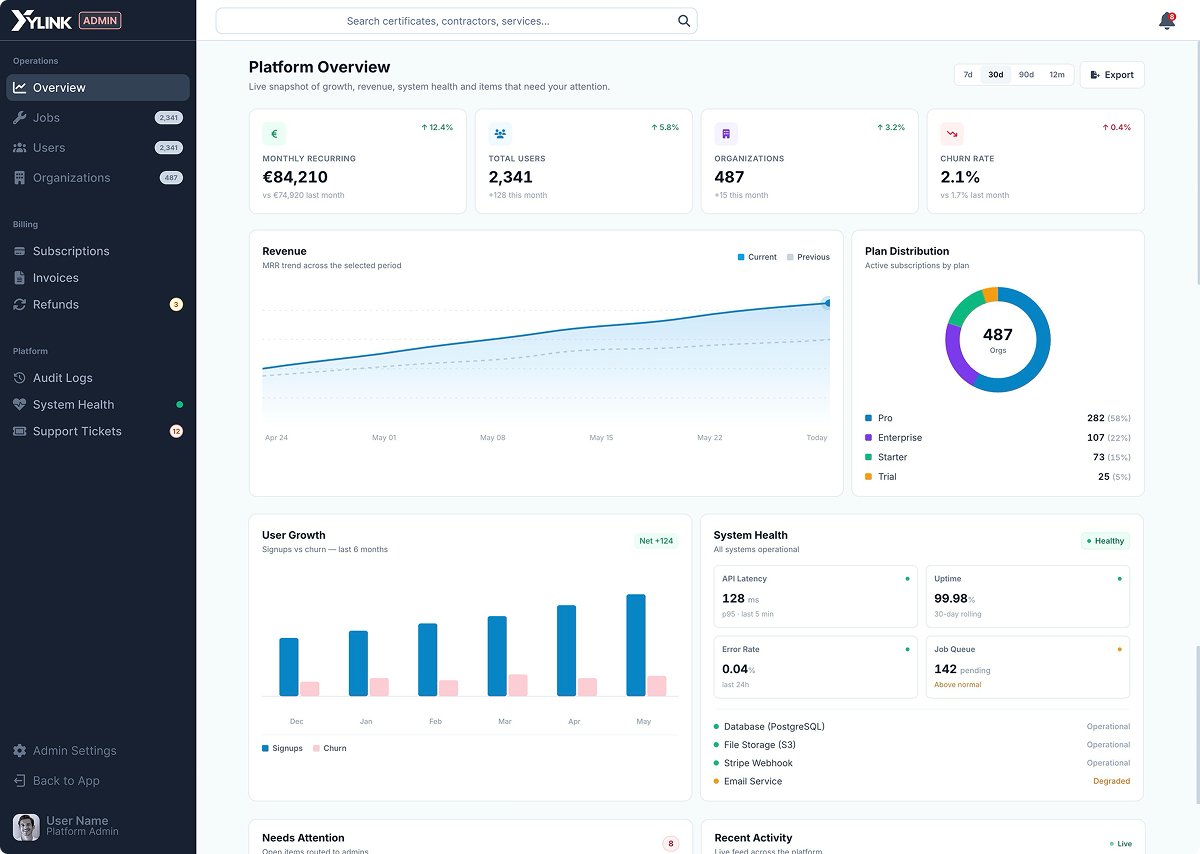
Task: Go to System Health page
Action: coord(98,405)
